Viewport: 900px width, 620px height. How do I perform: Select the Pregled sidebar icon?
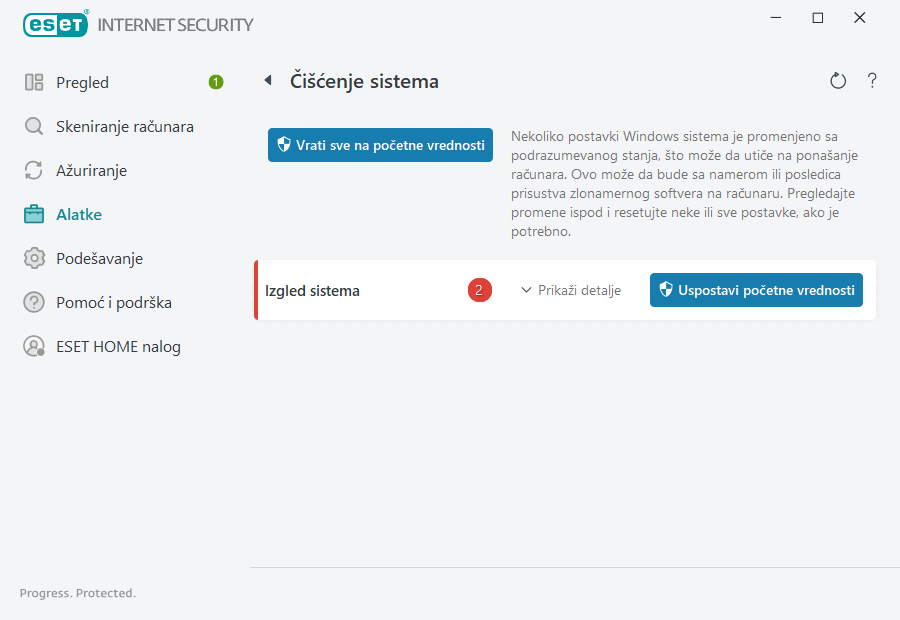coord(34,82)
